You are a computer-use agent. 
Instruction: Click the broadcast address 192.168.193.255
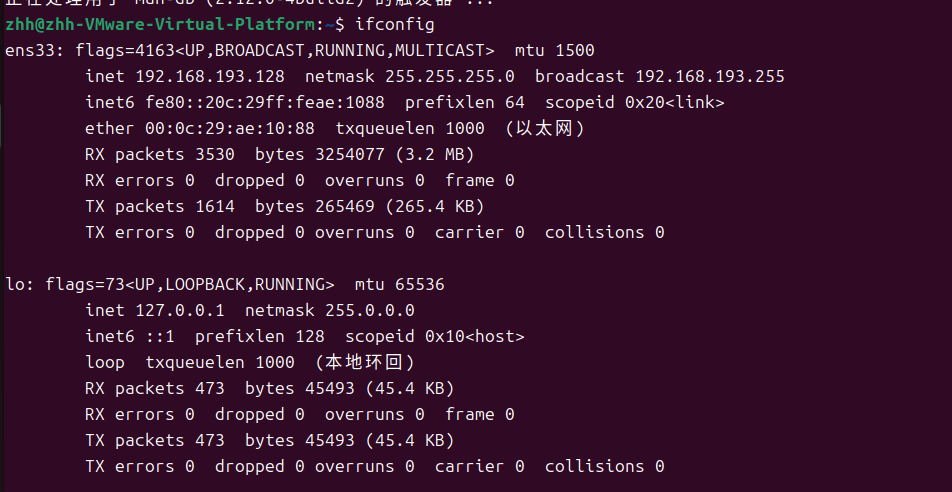point(709,76)
